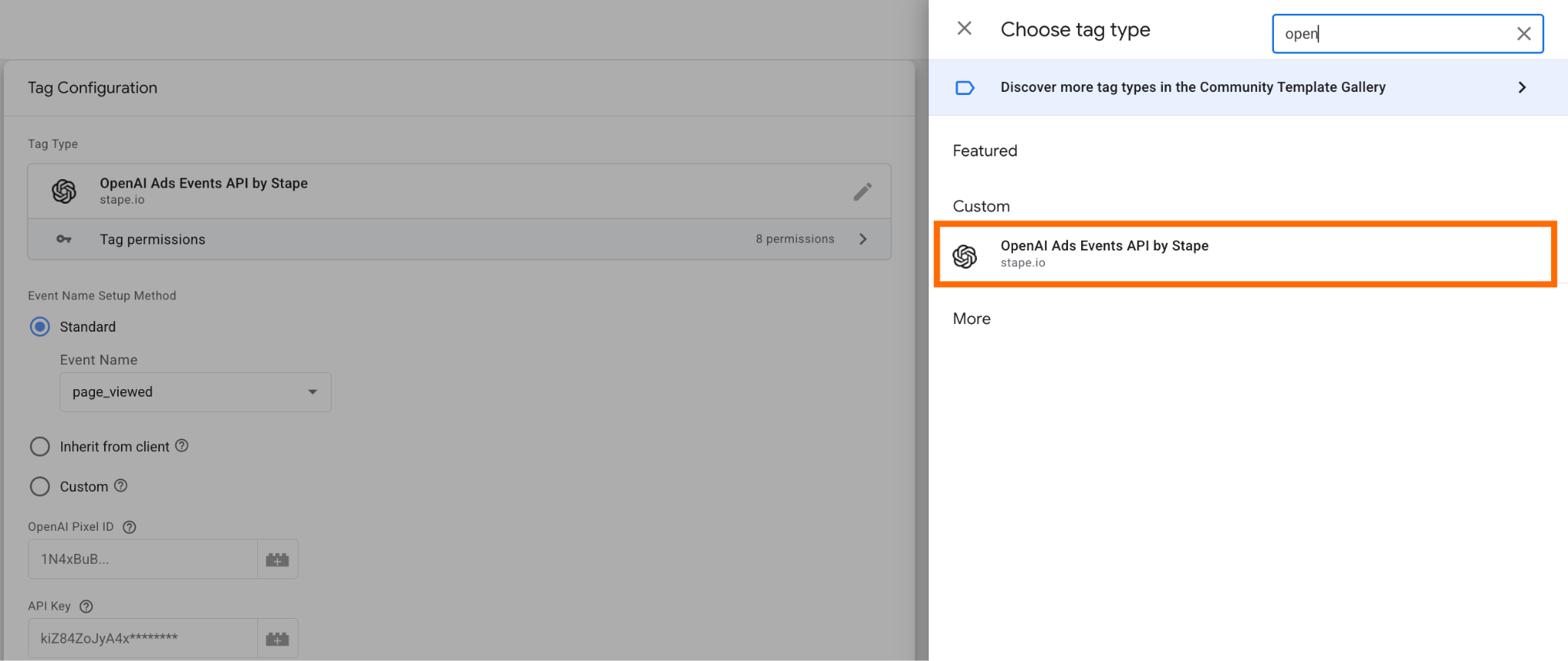
Task: Click the OpenAI logo in Tag Type box
Action: coord(64,191)
